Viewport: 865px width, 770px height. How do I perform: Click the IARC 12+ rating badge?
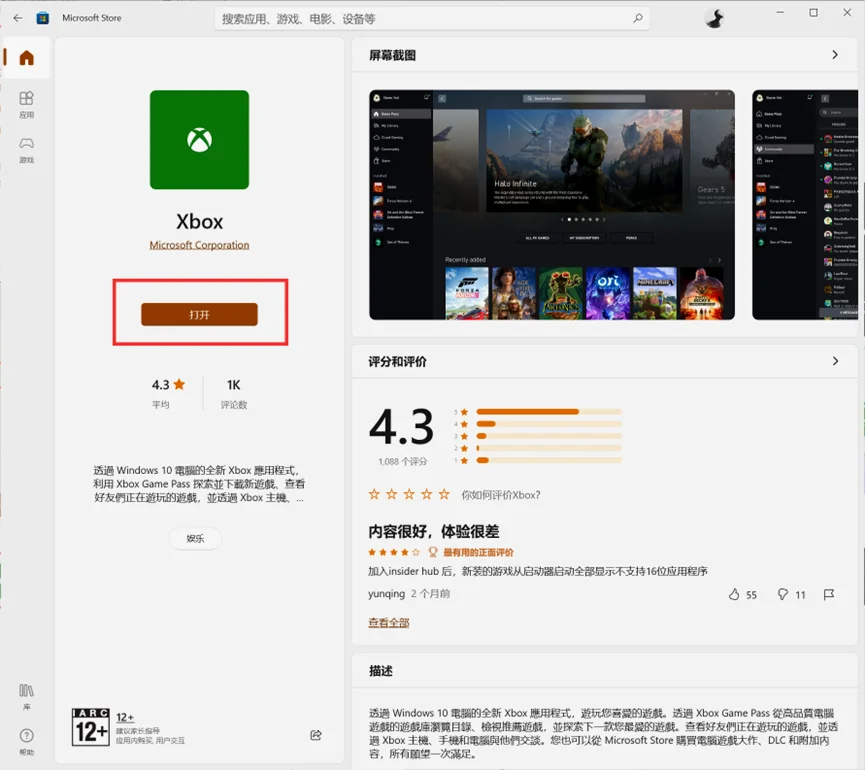coord(90,728)
